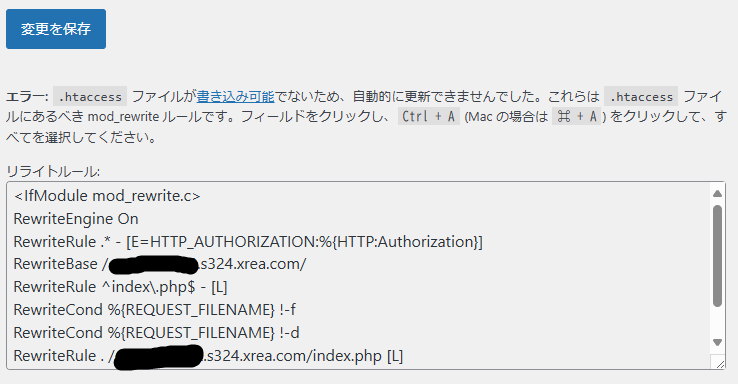Click the first .htaccess code label
This screenshot has height=384, width=738.
point(90,96)
